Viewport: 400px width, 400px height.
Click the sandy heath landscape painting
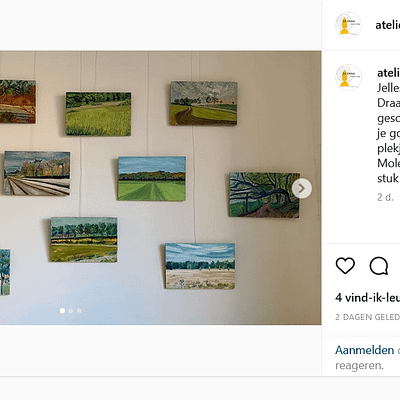(200, 266)
